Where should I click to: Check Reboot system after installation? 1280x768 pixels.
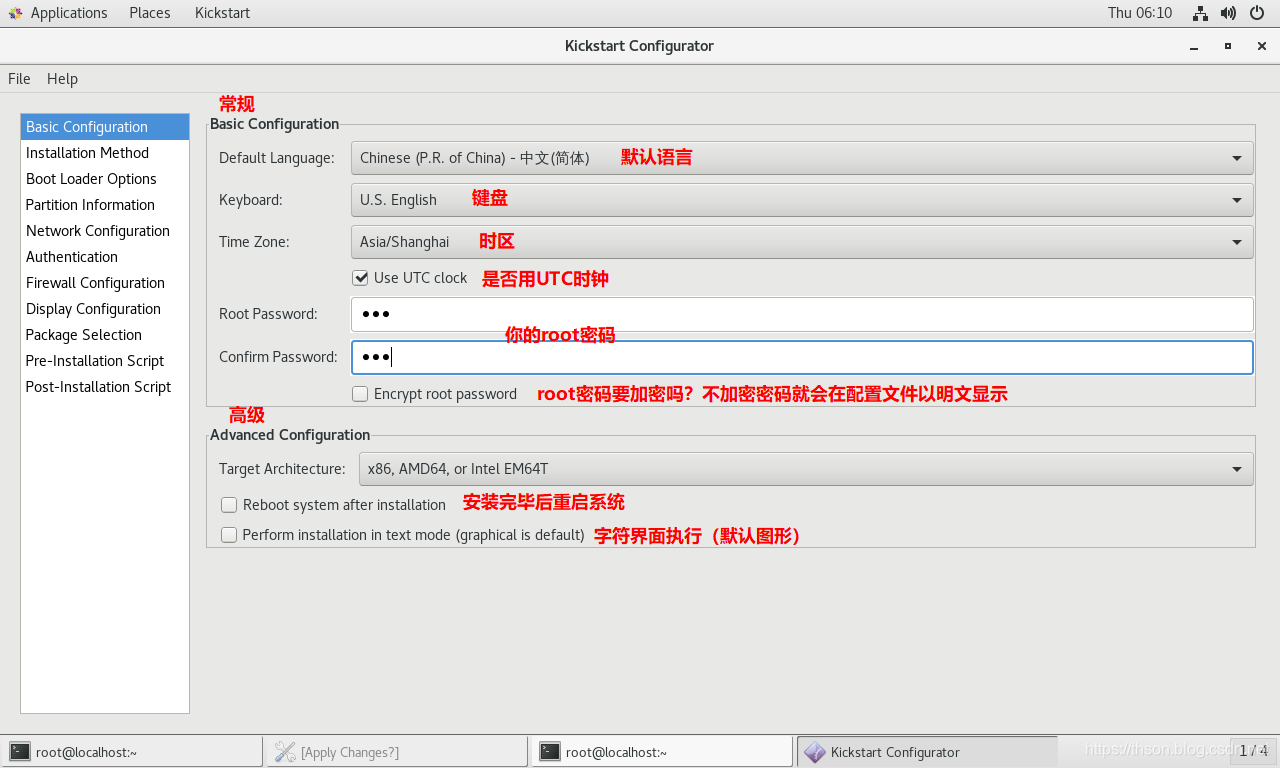click(229, 505)
